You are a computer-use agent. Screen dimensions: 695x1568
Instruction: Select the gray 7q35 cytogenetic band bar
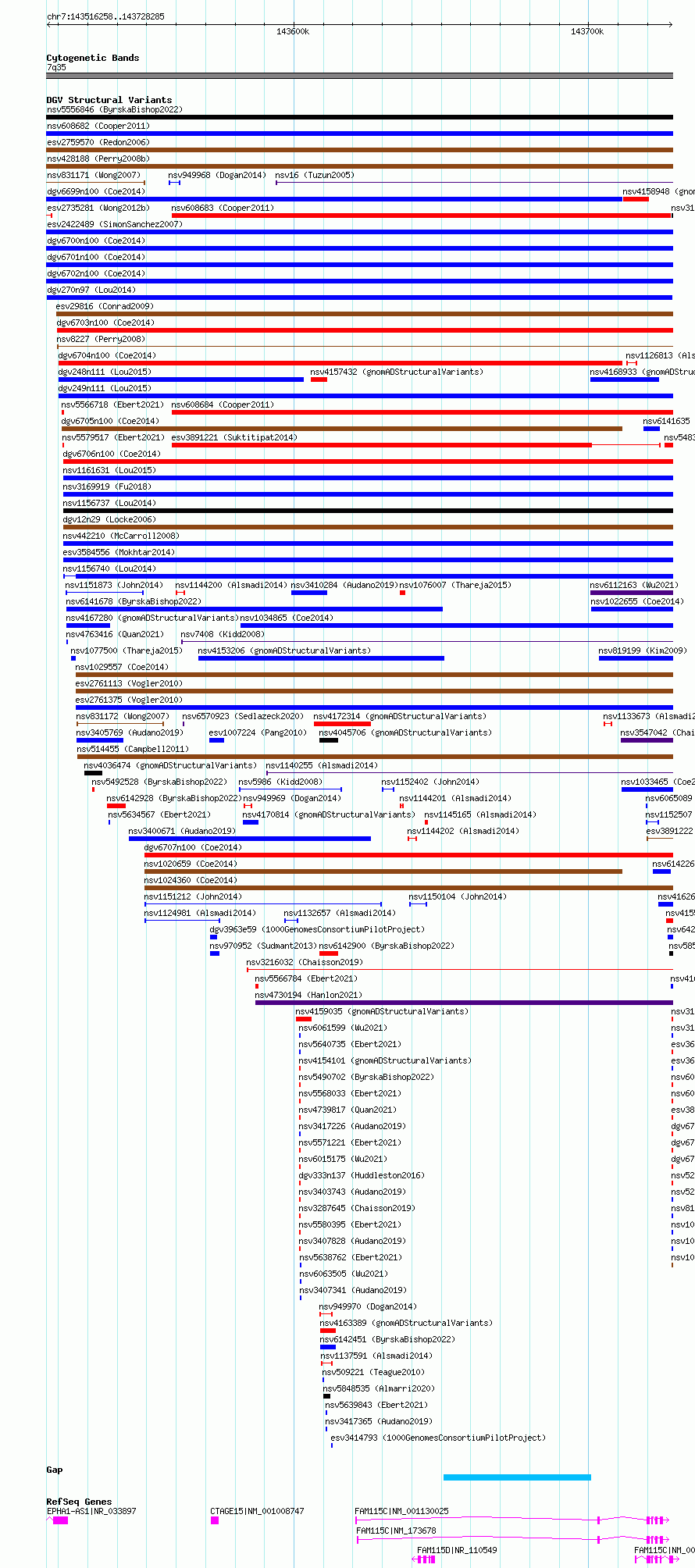(359, 76)
